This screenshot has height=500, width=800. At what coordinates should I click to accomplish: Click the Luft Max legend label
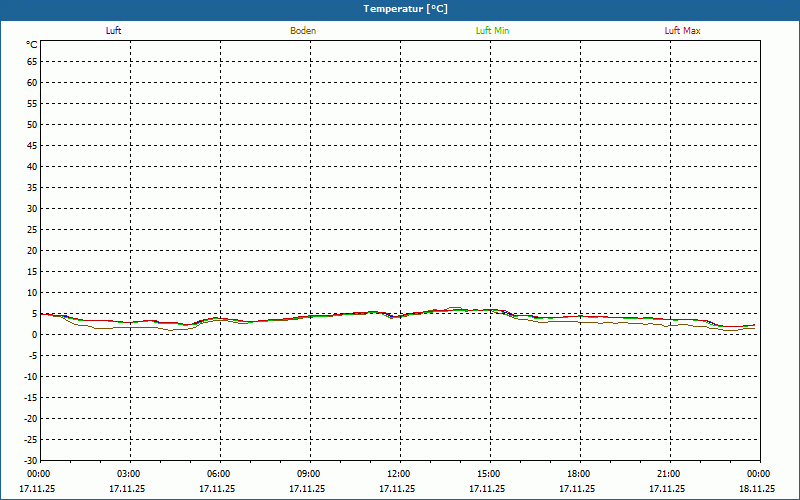[682, 31]
